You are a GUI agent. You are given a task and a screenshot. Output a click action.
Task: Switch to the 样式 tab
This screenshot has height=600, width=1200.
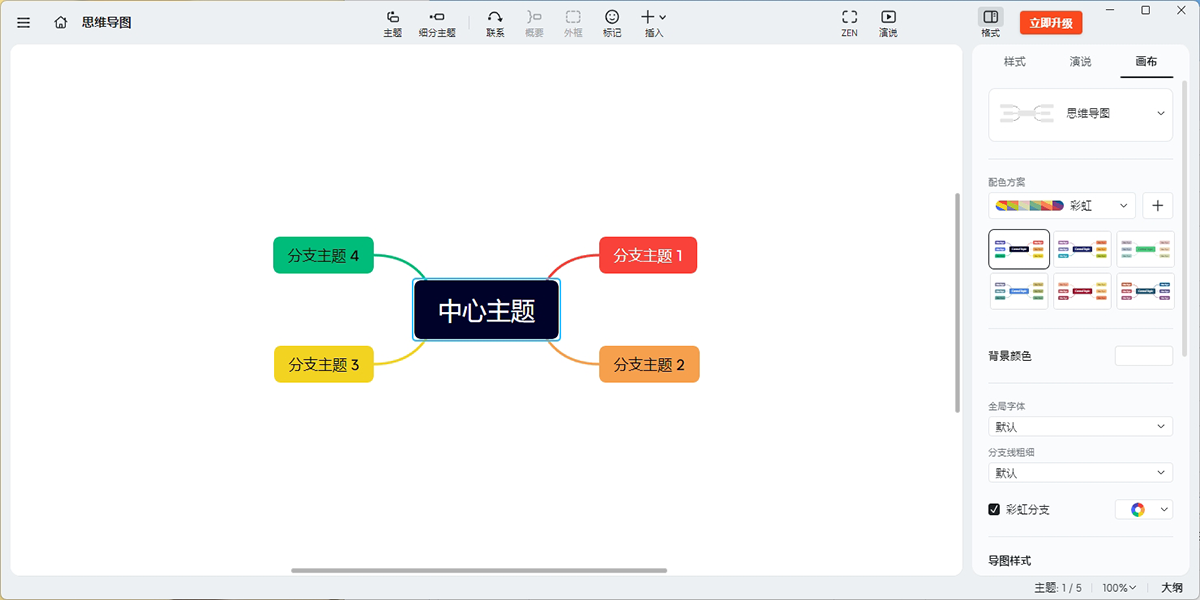pyautogui.click(x=1014, y=62)
